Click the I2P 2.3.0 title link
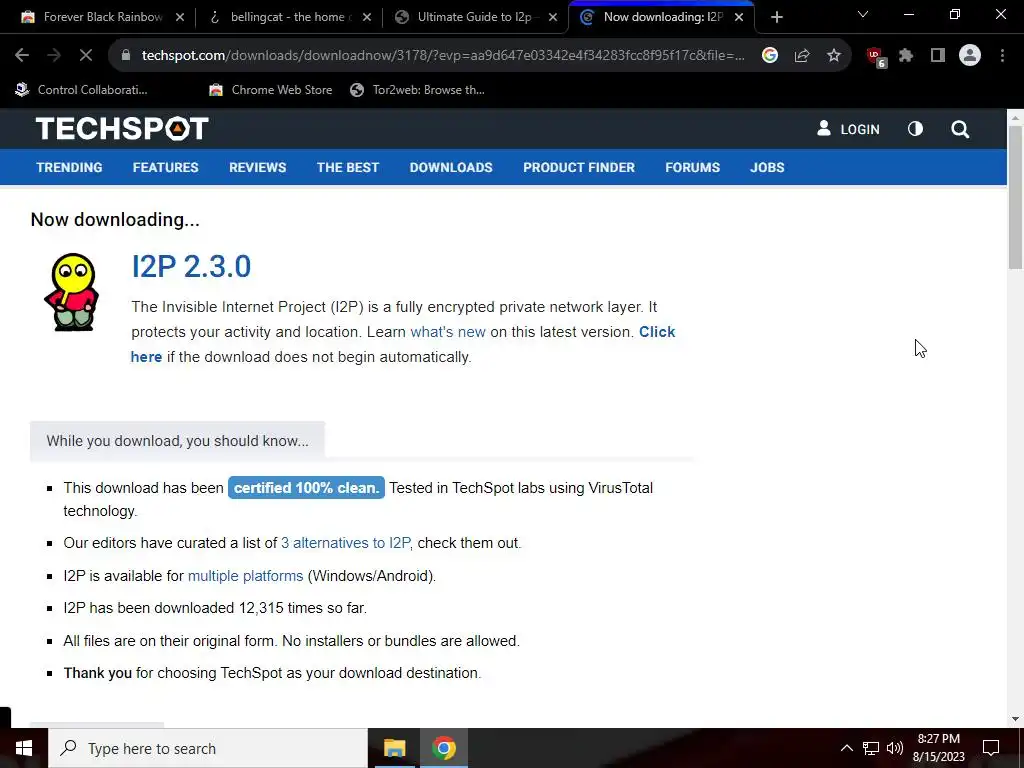Screen dimensions: 1024x768 [x=191, y=266]
